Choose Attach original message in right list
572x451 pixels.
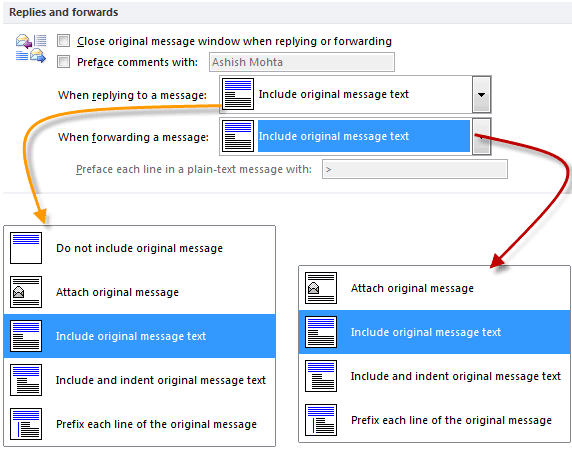click(x=434, y=288)
